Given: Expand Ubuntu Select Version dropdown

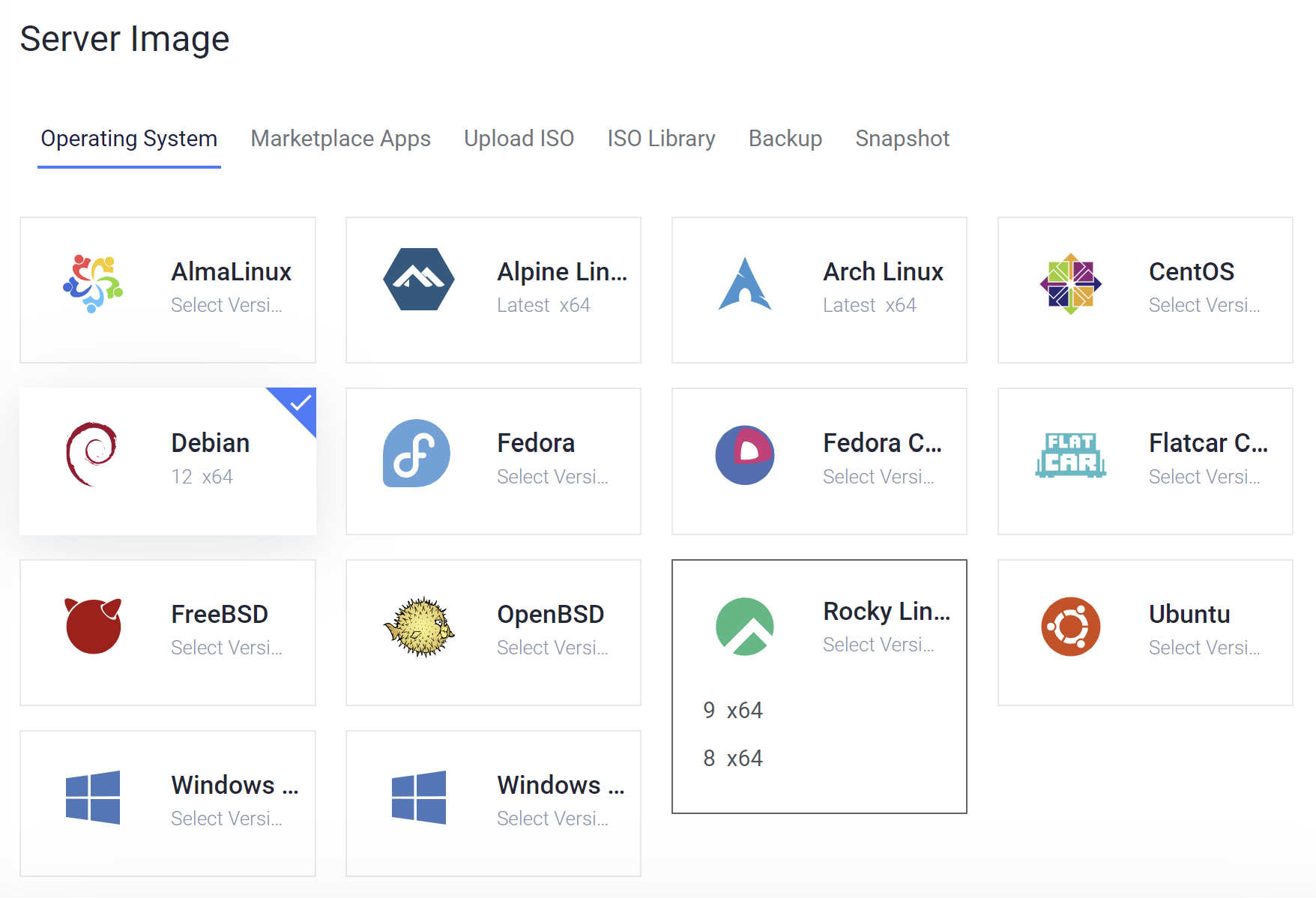Looking at the screenshot, I should 1204,648.
